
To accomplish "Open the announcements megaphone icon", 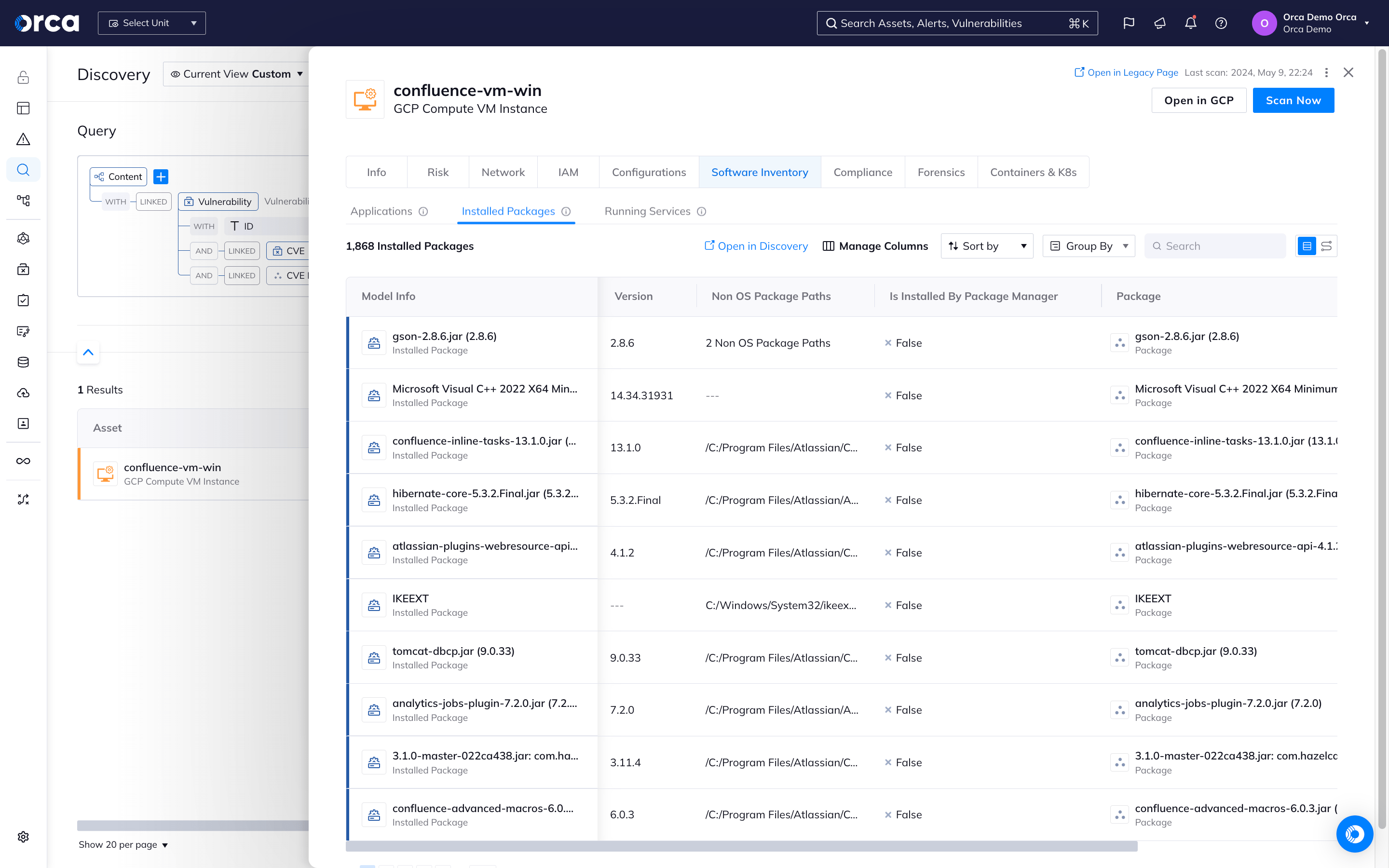I will click(1159, 23).
